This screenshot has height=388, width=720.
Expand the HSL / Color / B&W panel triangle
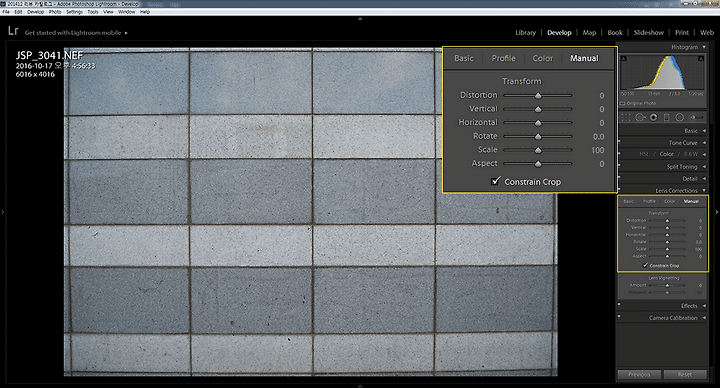(x=704, y=154)
